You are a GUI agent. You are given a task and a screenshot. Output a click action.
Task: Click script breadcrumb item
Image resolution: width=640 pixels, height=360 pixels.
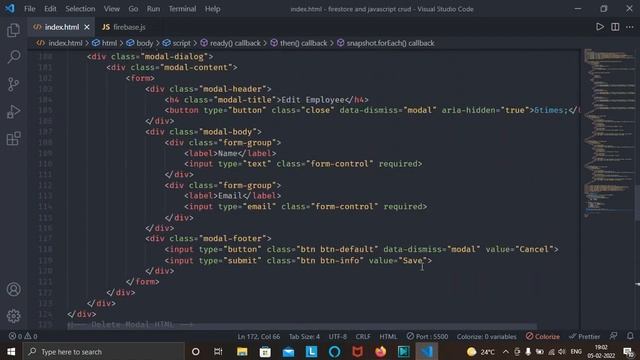coord(177,43)
